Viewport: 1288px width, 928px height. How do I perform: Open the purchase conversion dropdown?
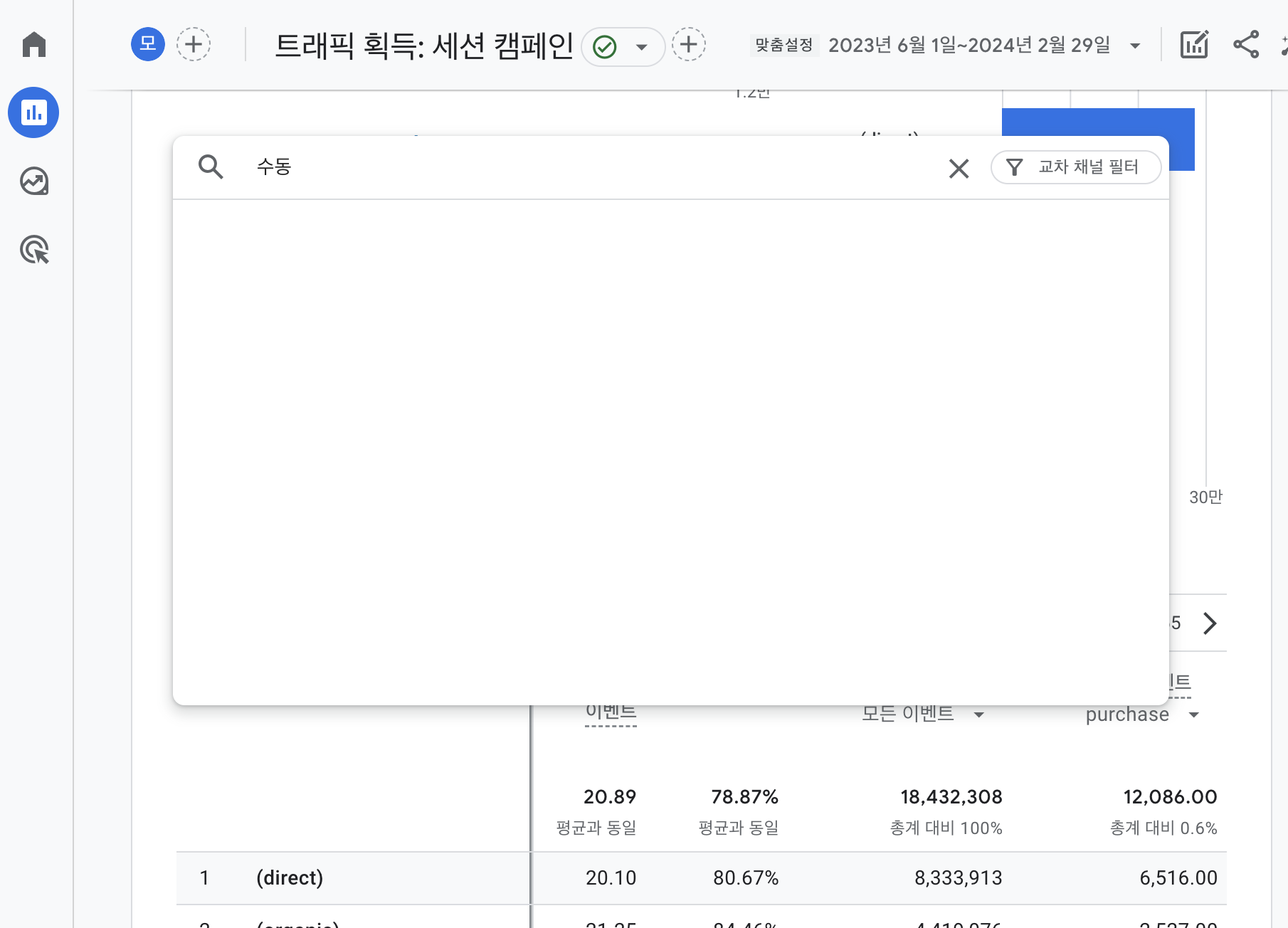tap(1143, 715)
